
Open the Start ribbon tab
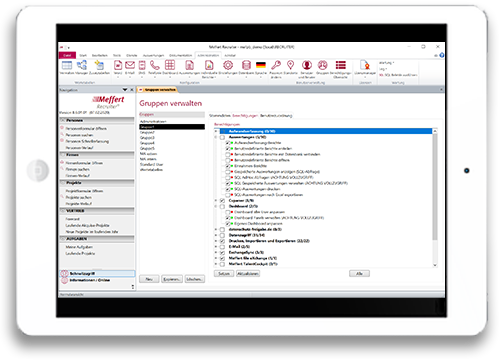83,55
